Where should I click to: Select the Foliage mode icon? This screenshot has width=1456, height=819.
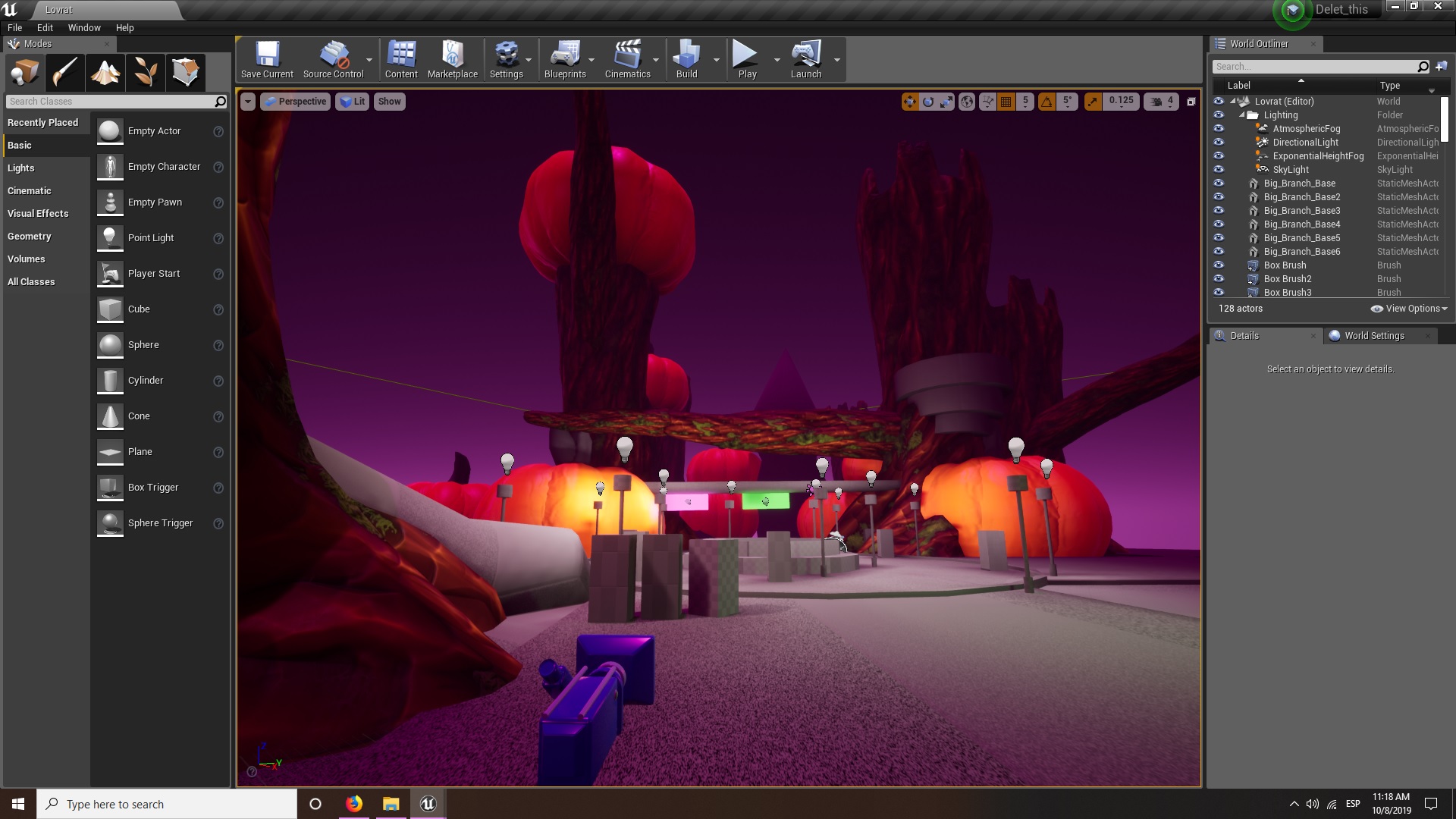pyautogui.click(x=146, y=73)
